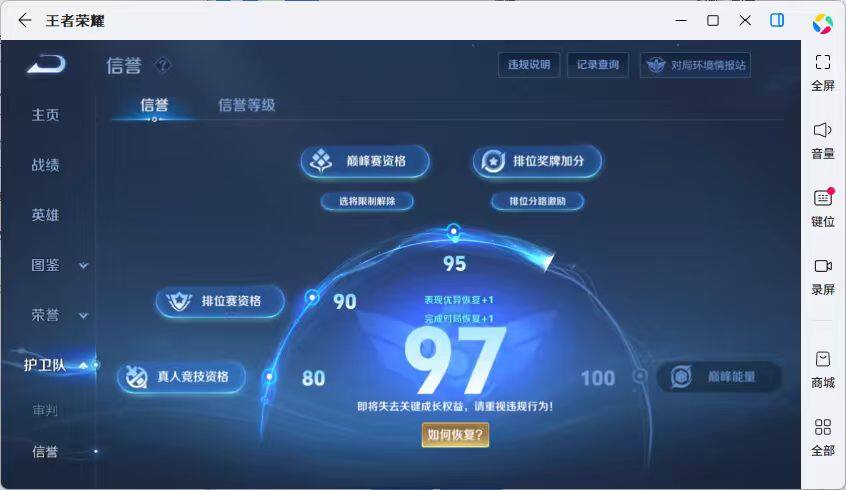Click the 全屏 fullscreen icon
Viewport: 846px width, 490px height.
(823, 62)
